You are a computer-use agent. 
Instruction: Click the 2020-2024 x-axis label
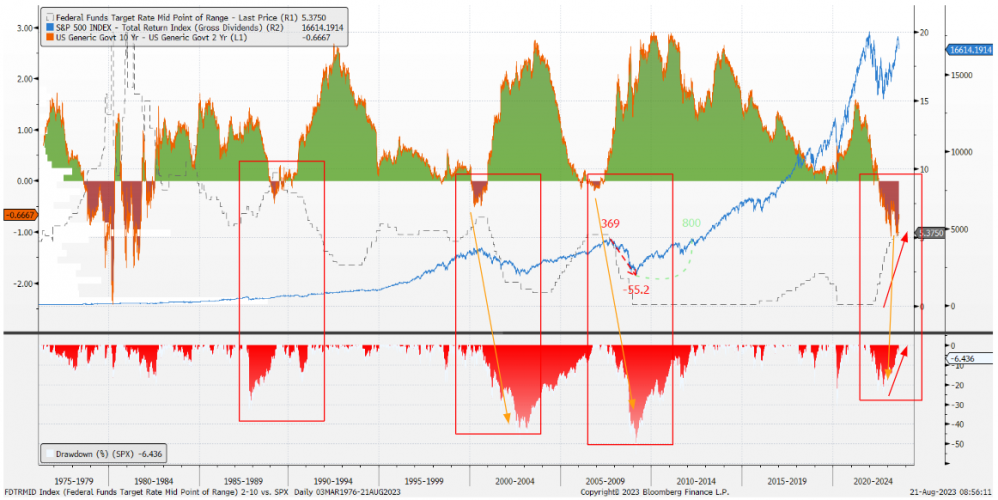coord(874,482)
